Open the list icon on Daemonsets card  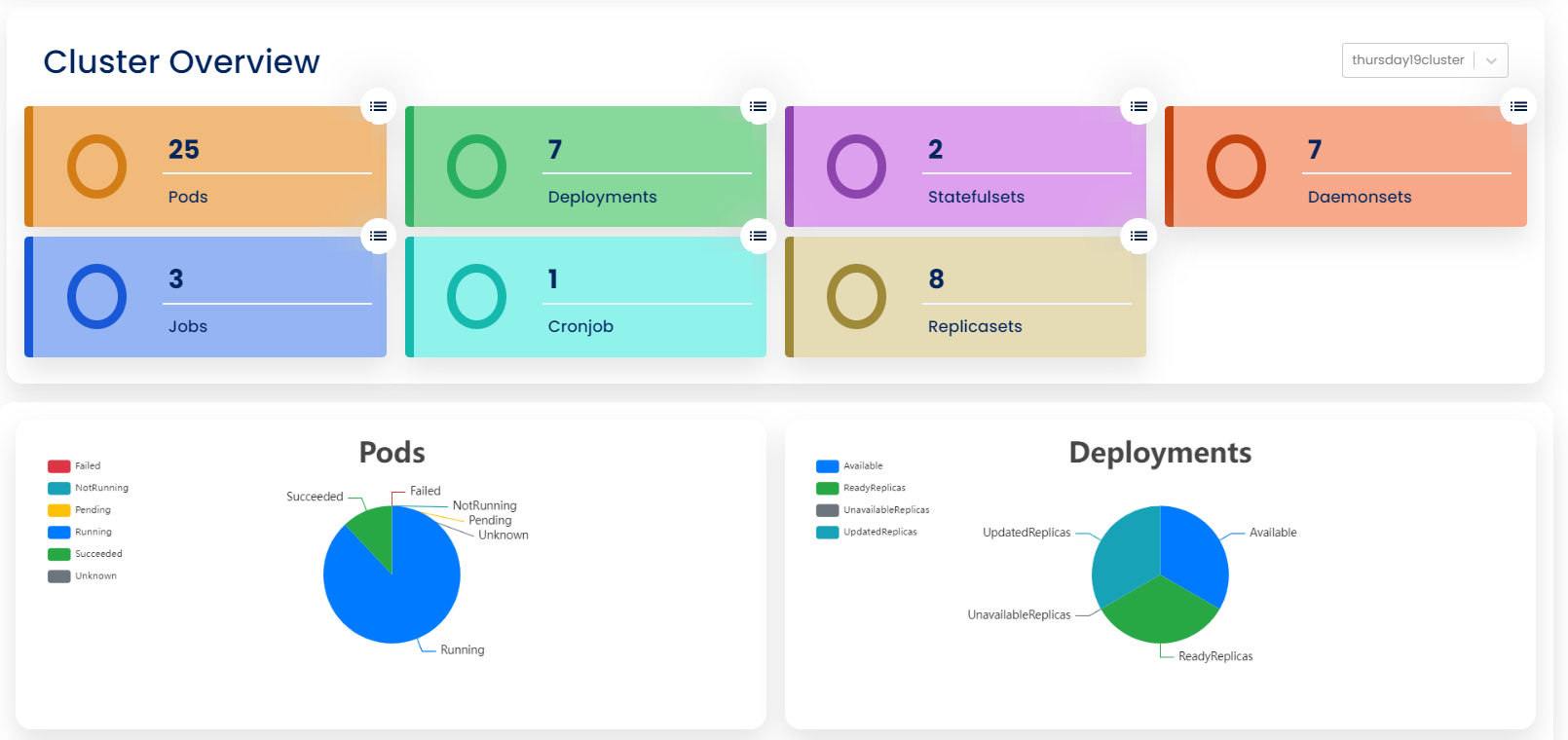point(1518,106)
